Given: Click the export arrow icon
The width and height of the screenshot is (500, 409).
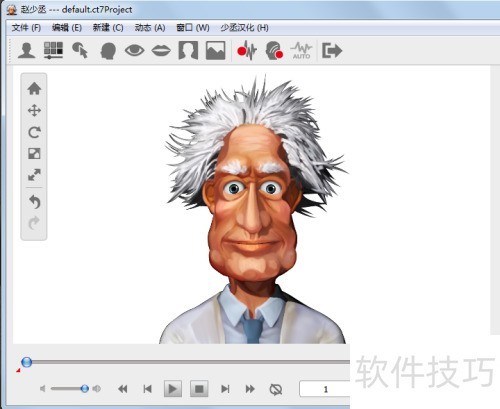Looking at the screenshot, I should click(332, 51).
